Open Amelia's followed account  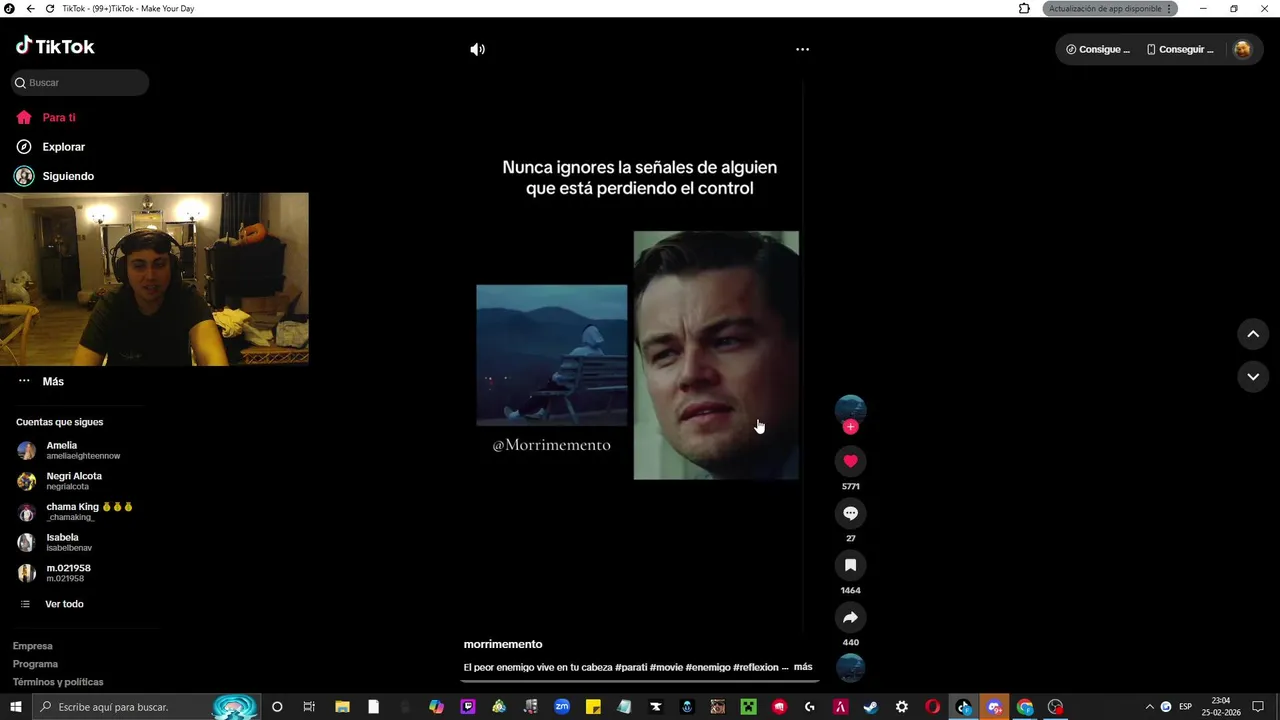point(70,450)
